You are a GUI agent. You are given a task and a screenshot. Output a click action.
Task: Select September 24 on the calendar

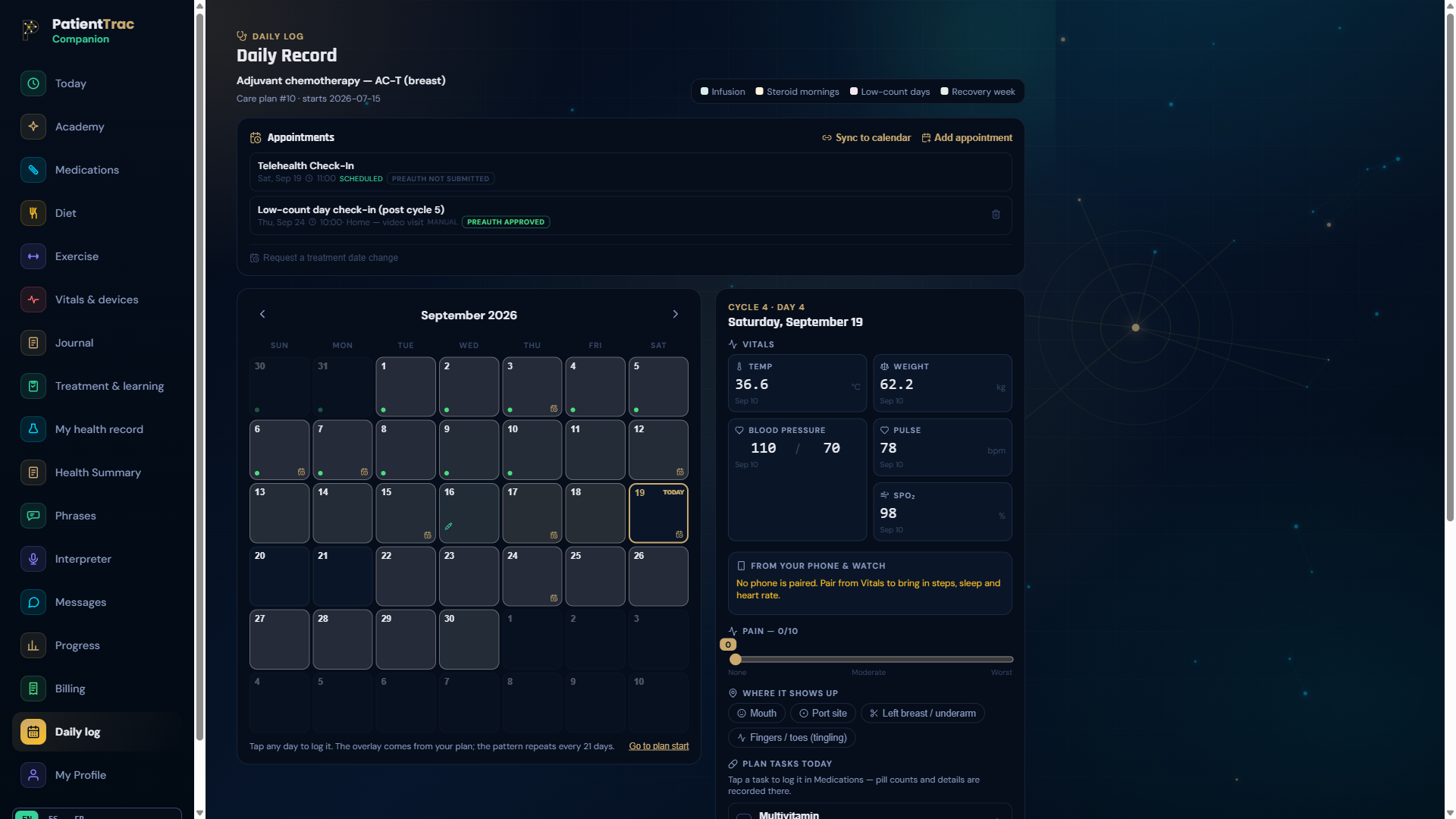tap(532, 576)
